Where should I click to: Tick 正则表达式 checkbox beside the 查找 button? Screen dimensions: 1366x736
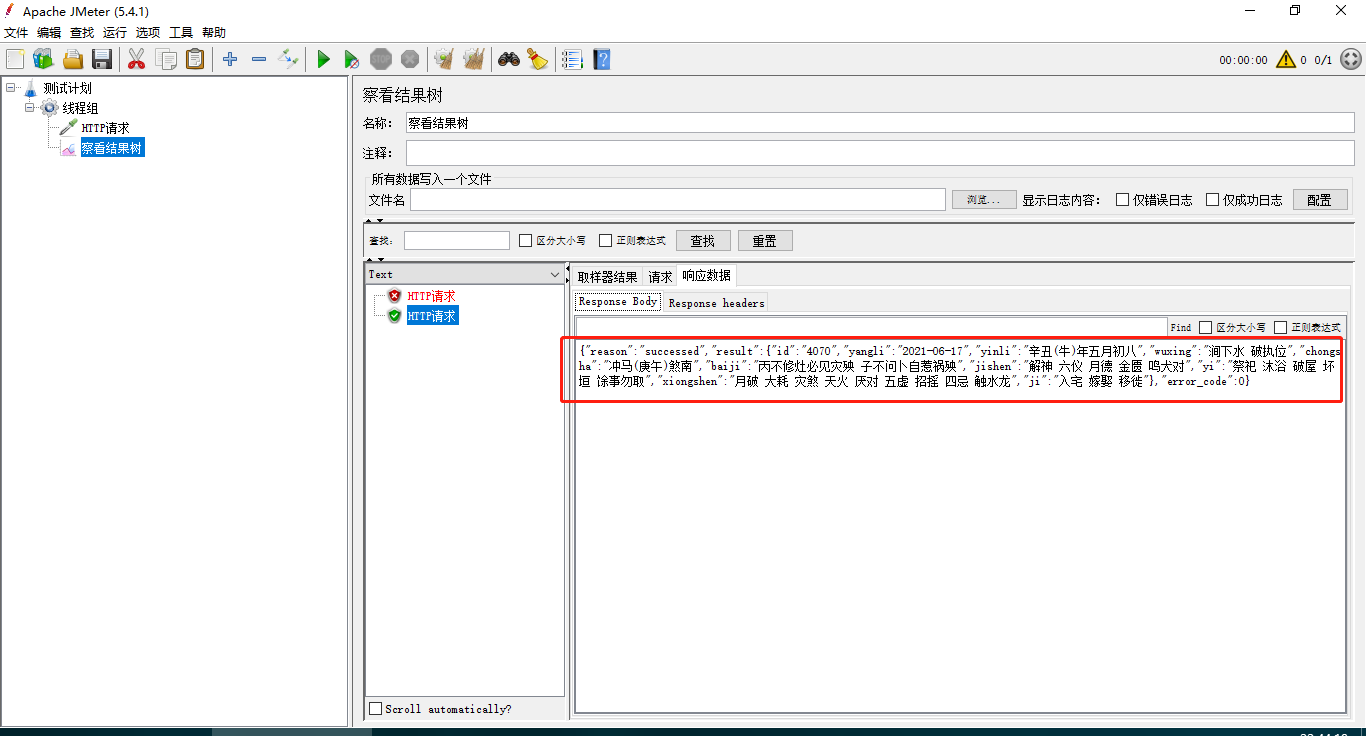click(606, 240)
